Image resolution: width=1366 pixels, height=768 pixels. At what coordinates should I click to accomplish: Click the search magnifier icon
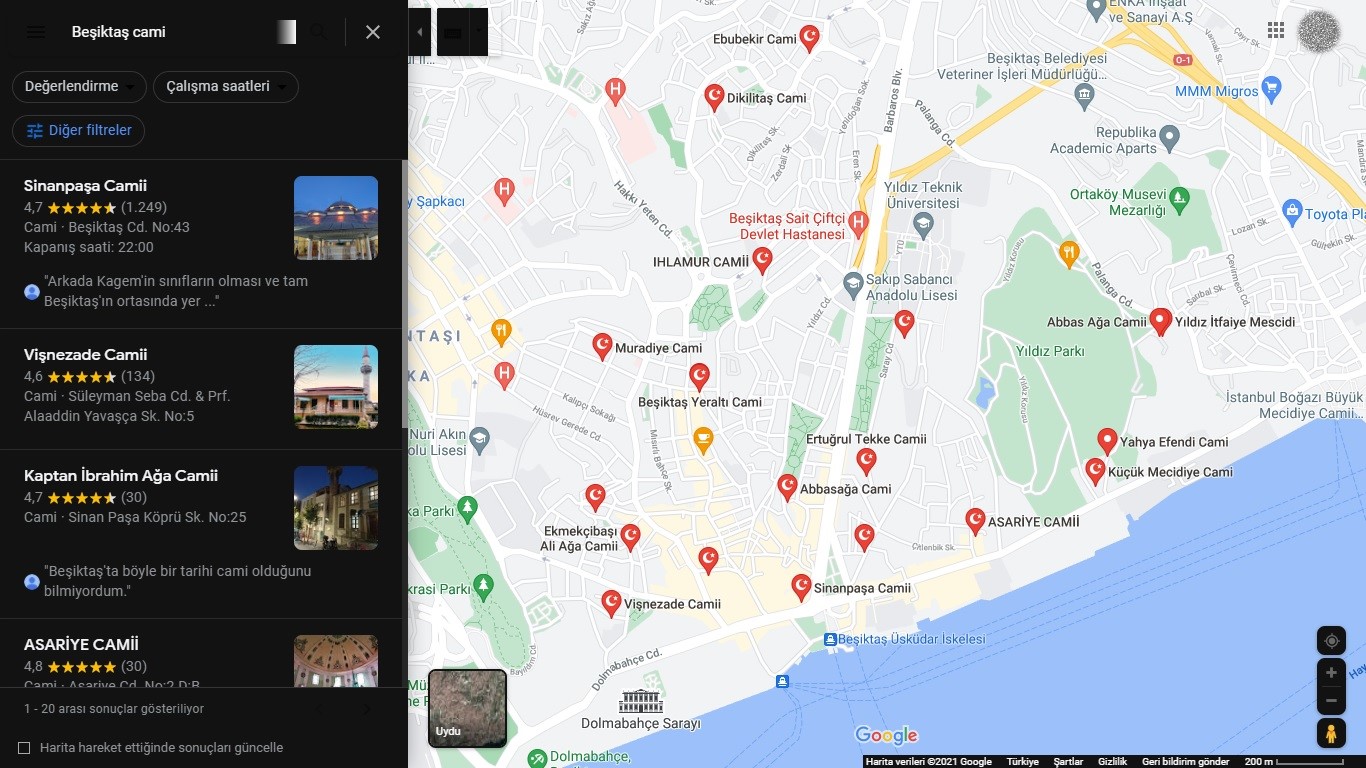(x=318, y=32)
